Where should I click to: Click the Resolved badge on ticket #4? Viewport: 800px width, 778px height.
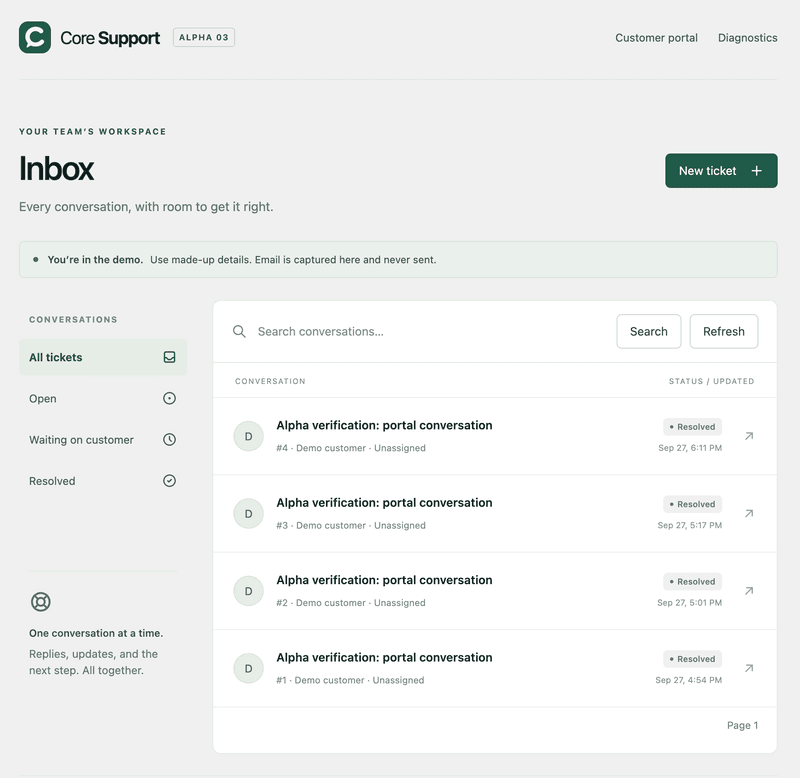coord(692,427)
